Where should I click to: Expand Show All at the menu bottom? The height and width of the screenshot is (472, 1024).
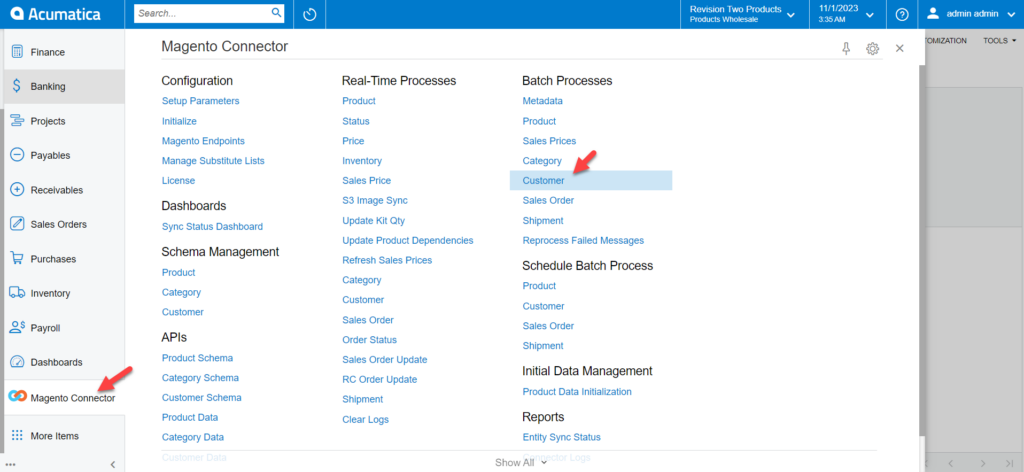coord(520,462)
